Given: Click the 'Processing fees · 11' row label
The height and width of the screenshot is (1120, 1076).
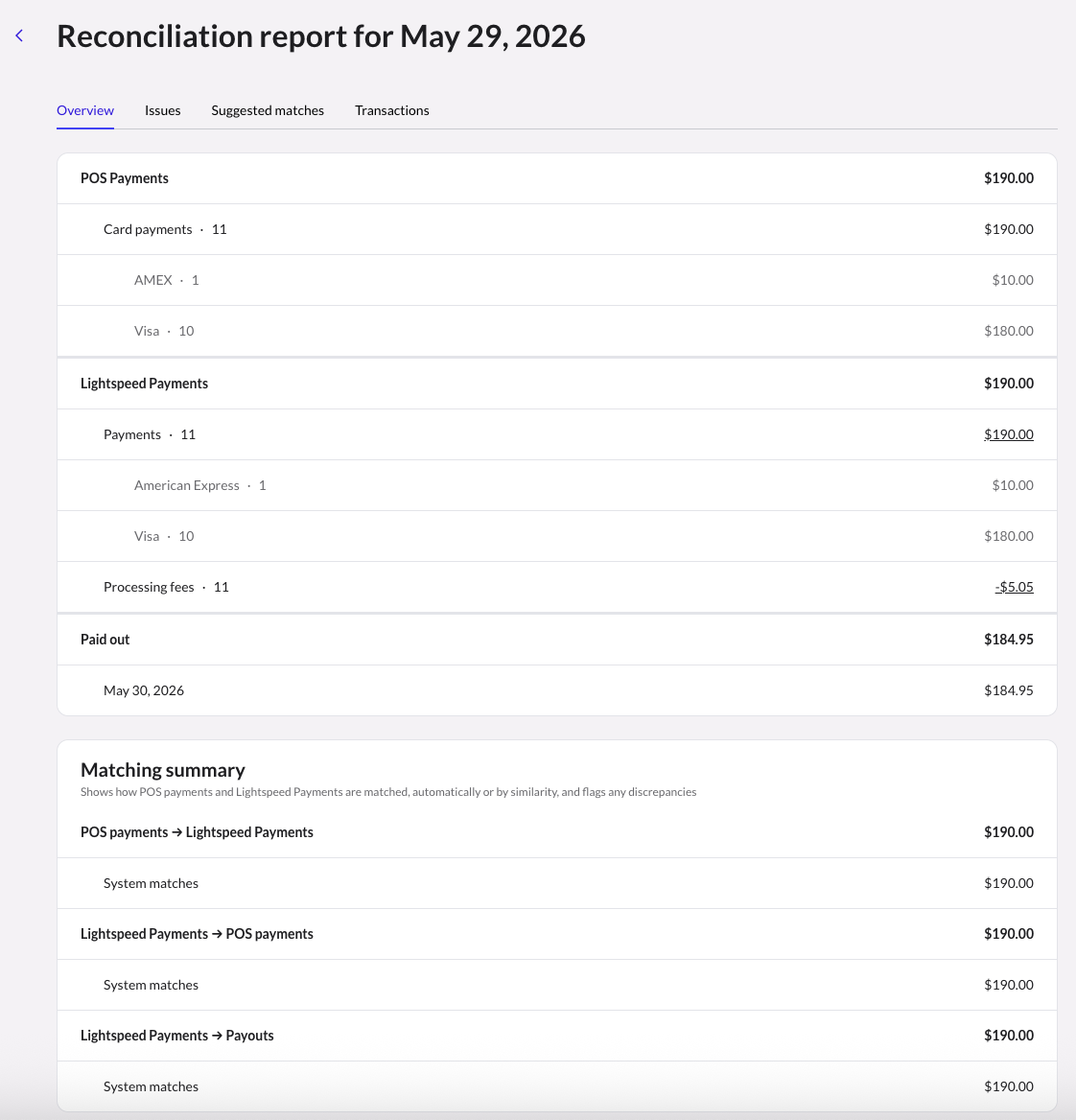Looking at the screenshot, I should click(x=166, y=587).
